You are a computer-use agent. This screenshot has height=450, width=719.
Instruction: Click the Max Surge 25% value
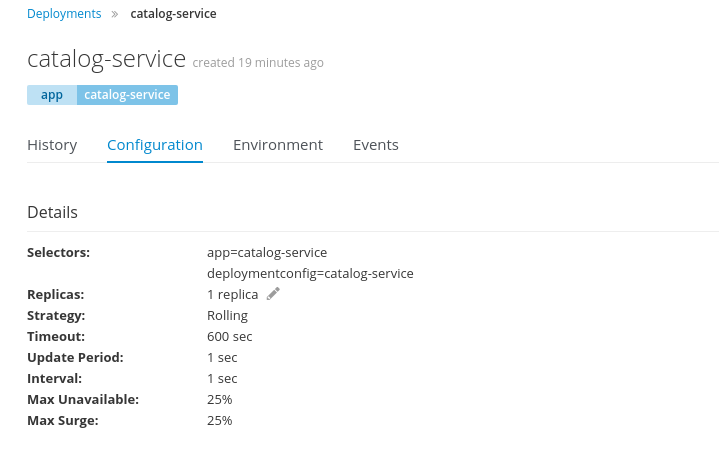coord(220,421)
